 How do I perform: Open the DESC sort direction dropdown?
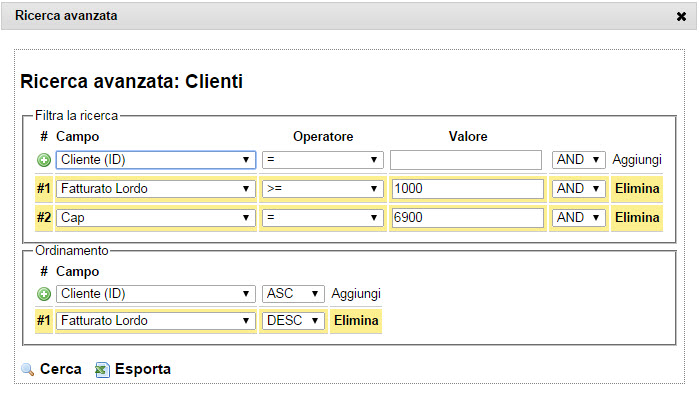(293, 321)
